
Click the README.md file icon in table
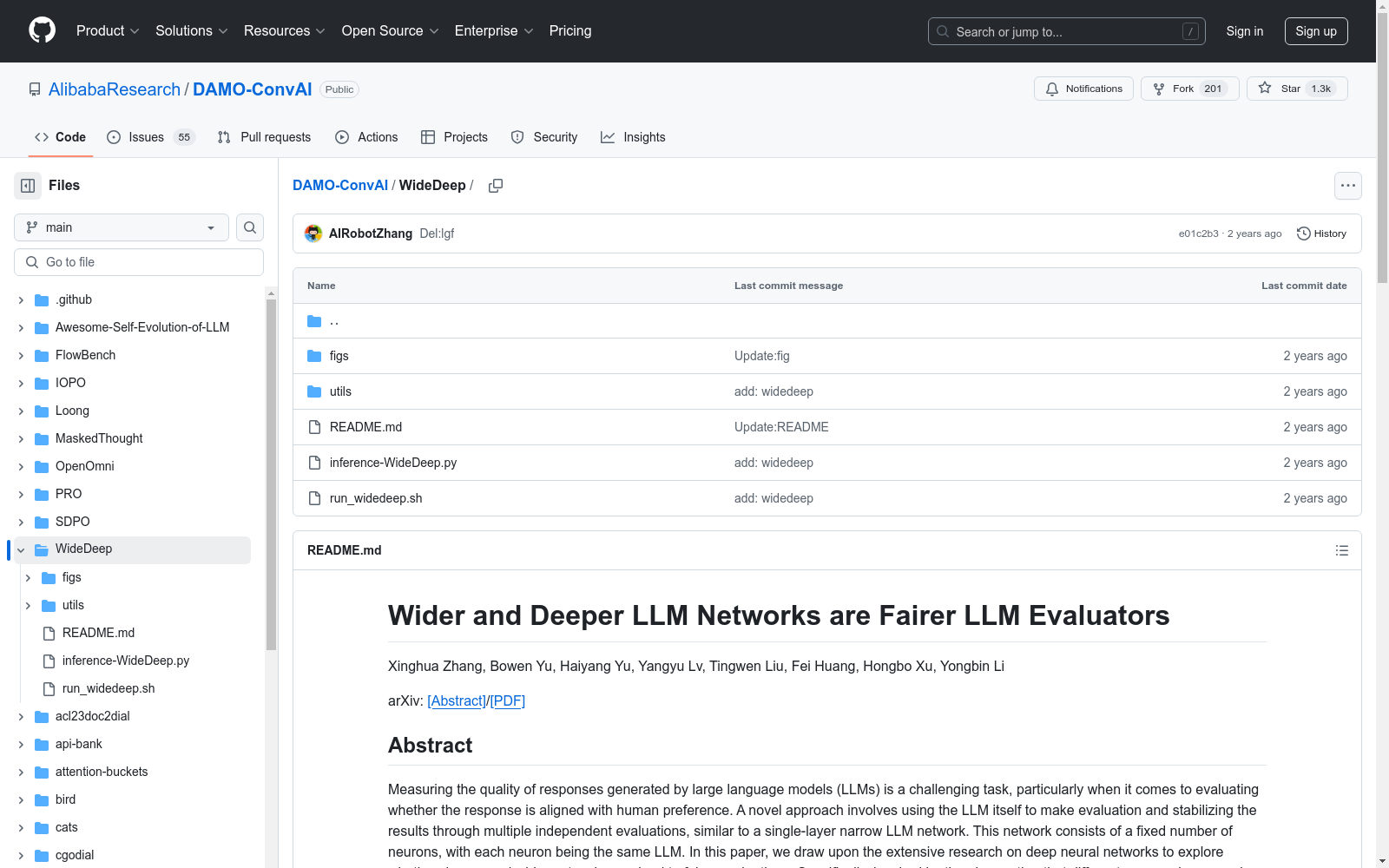click(314, 427)
